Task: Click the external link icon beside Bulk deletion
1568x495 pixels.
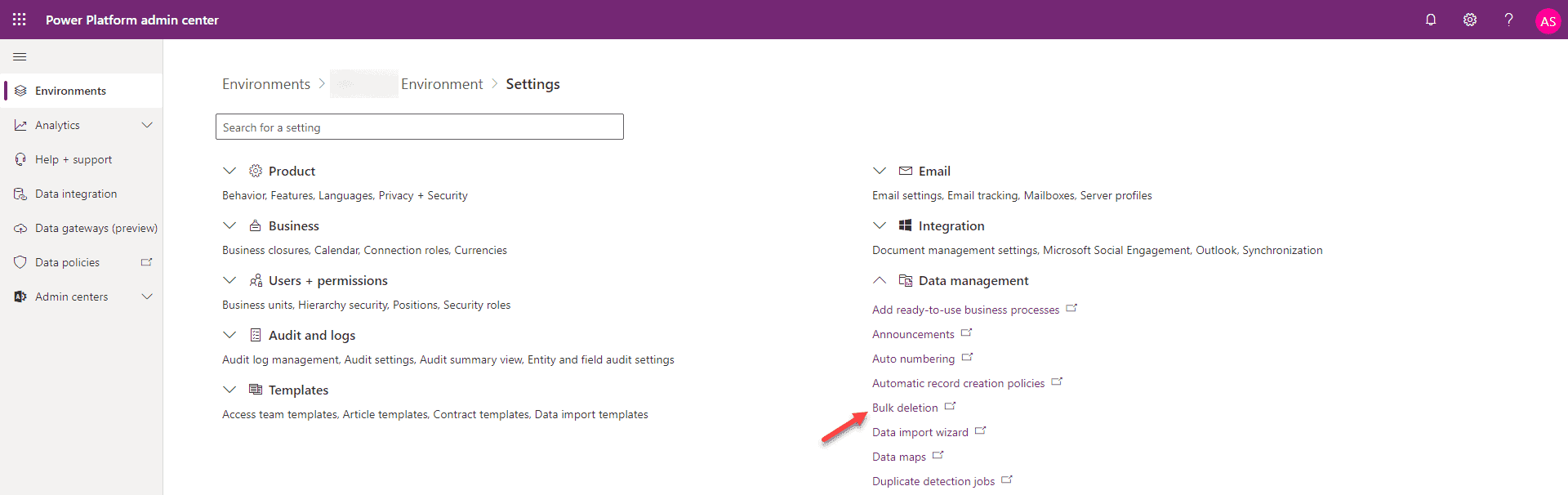Action: [951, 406]
